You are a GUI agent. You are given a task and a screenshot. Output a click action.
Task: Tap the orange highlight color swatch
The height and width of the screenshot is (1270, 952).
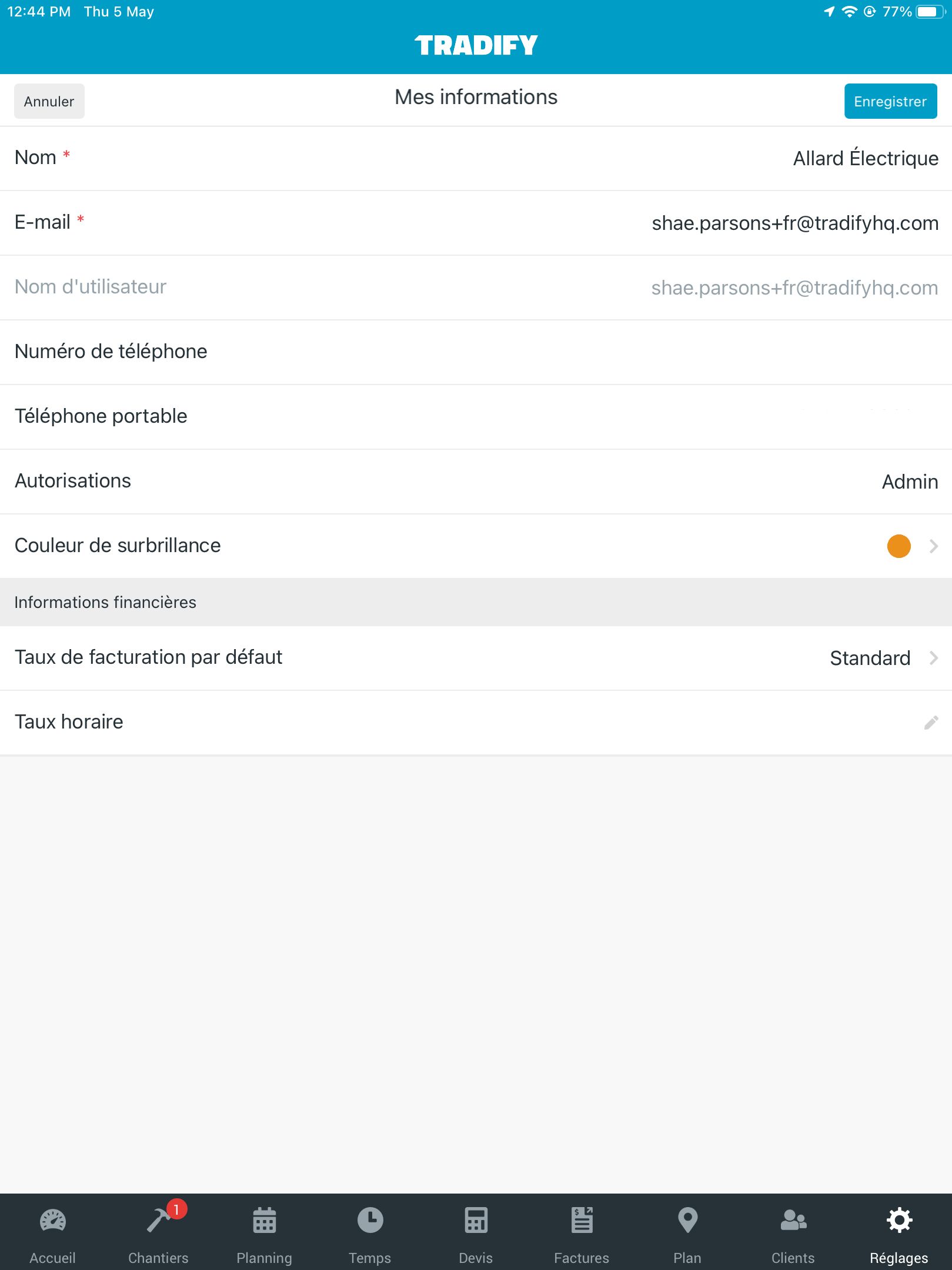tap(899, 546)
